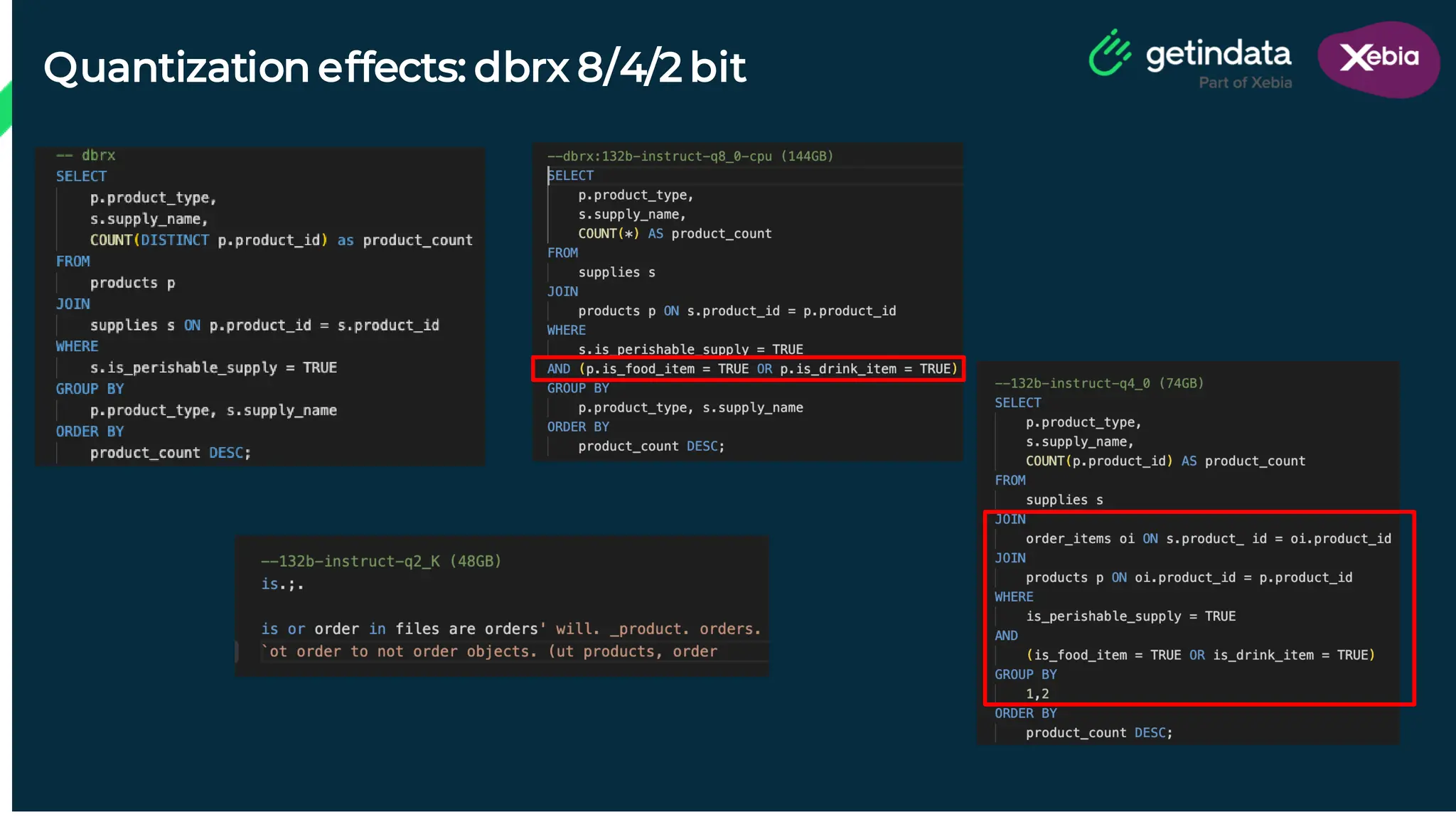
Task: Click the 'order_items oi ON' join line
Action: tap(1207, 539)
